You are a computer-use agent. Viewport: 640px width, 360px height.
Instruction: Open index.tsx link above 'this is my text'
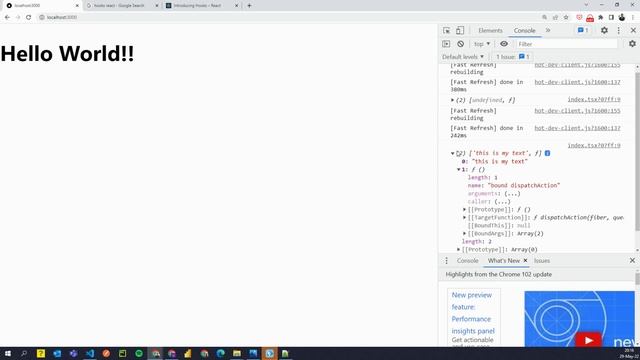click(x=594, y=145)
